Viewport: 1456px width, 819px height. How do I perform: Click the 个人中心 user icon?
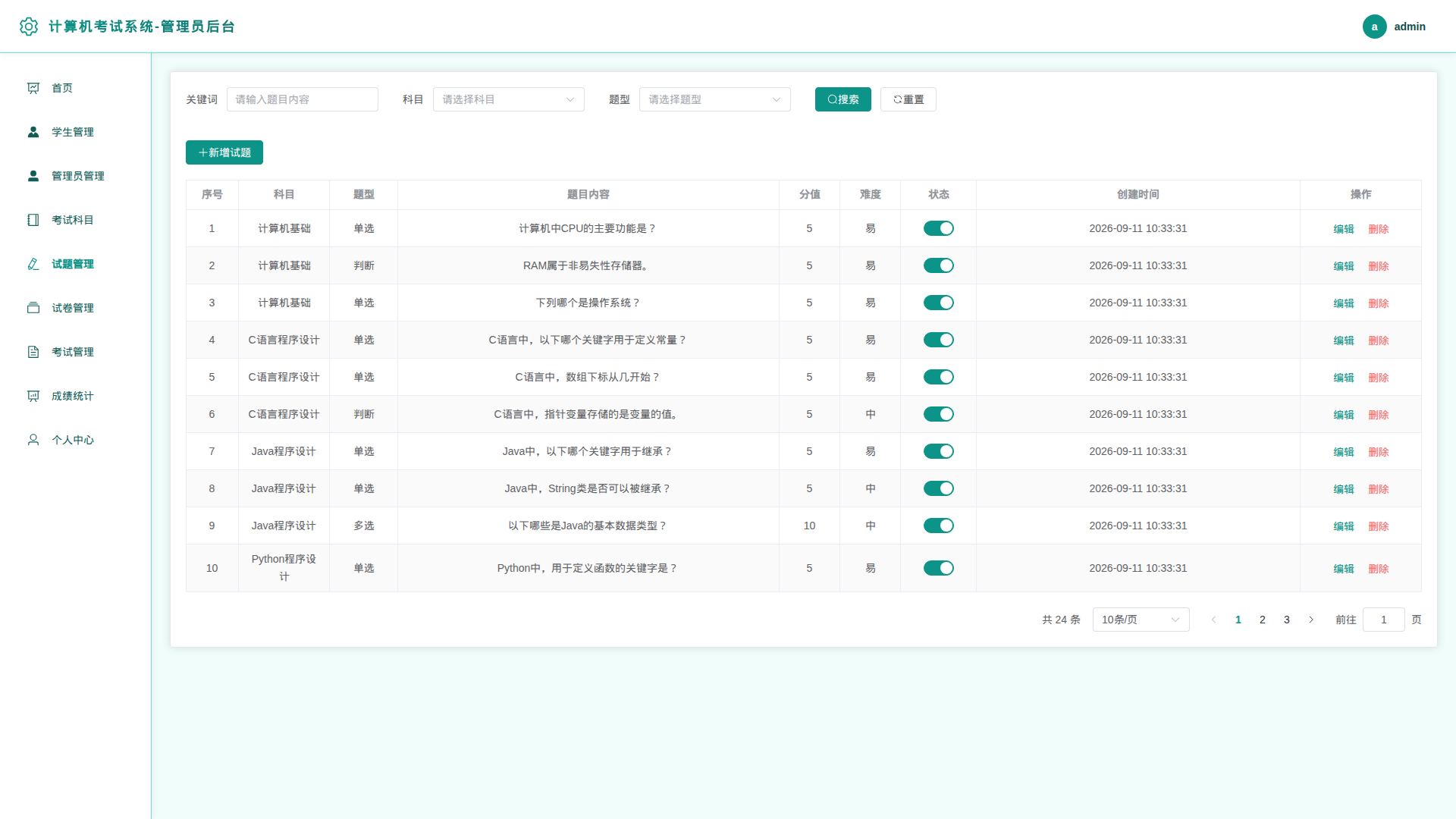pyautogui.click(x=33, y=440)
